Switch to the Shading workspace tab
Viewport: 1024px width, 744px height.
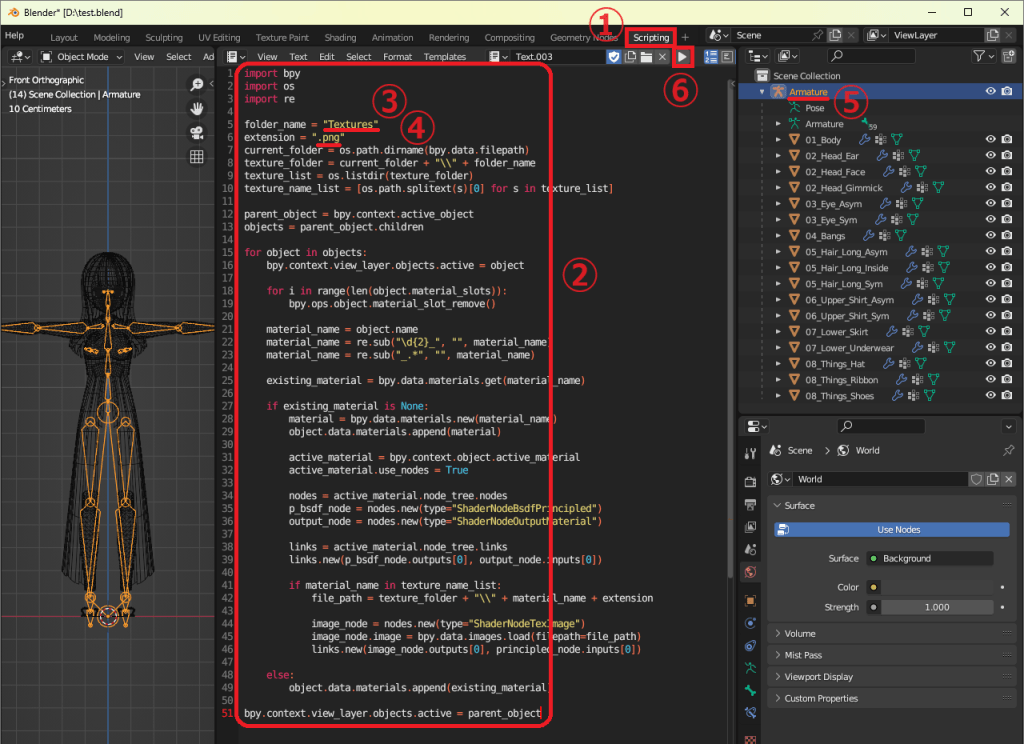(x=340, y=37)
